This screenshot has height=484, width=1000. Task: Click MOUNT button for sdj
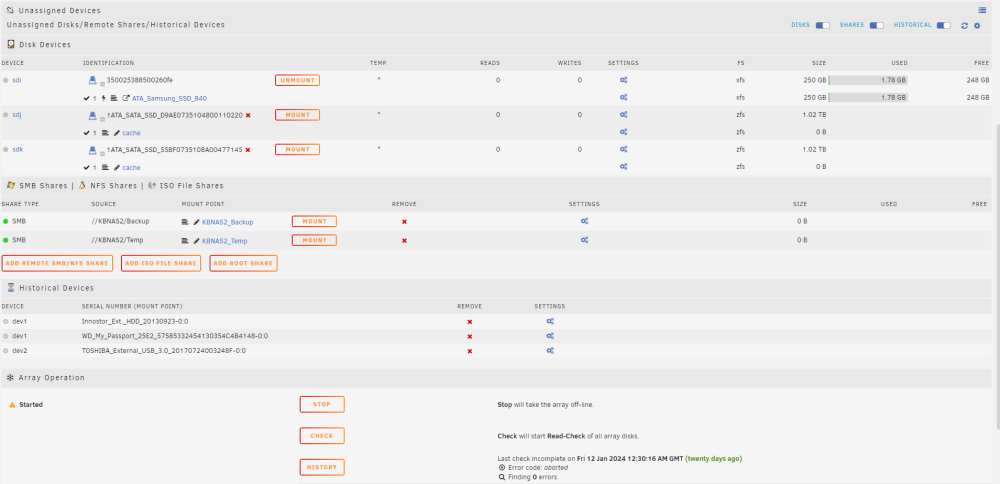pos(297,115)
